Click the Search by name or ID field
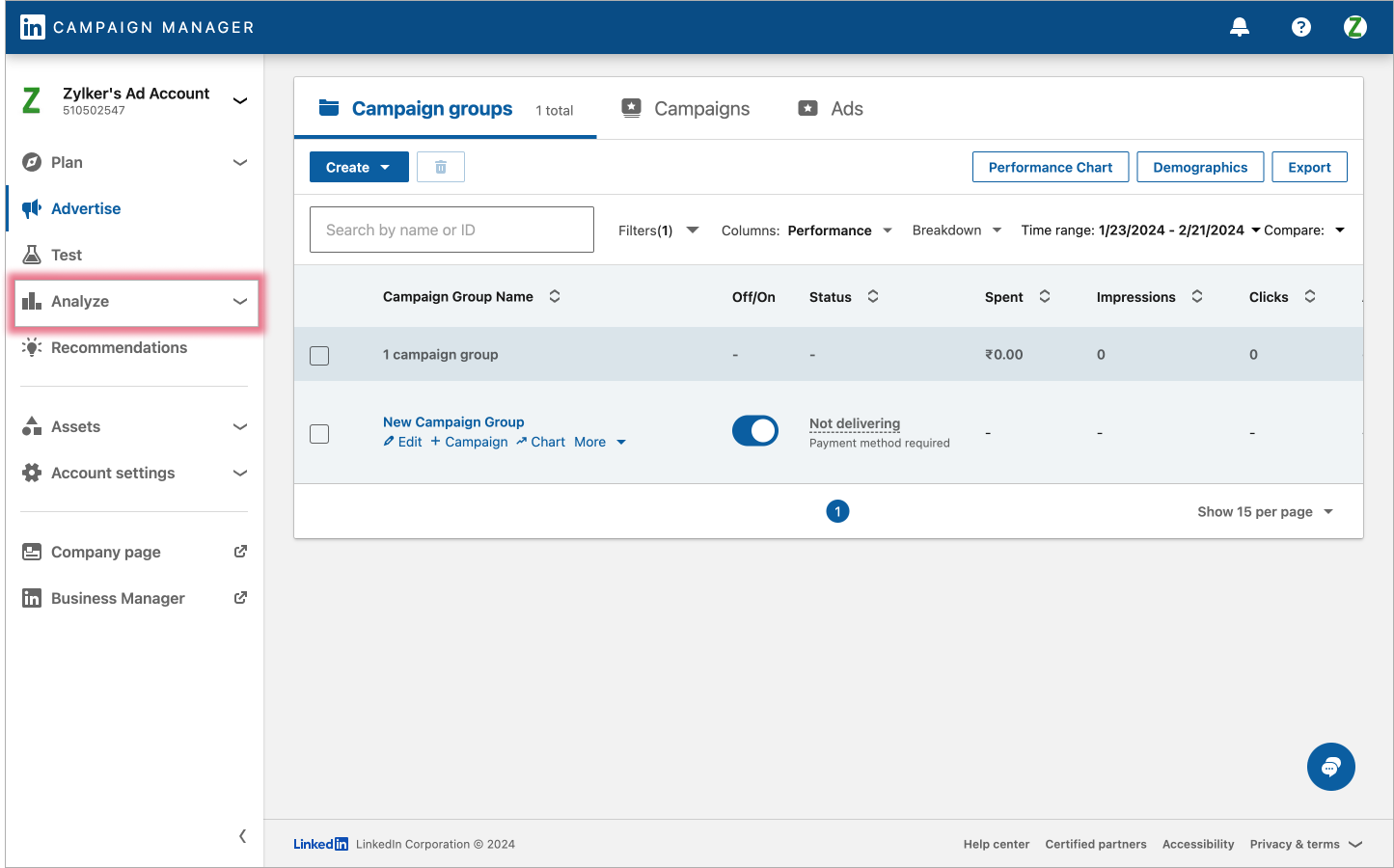1394x868 pixels. click(451, 230)
